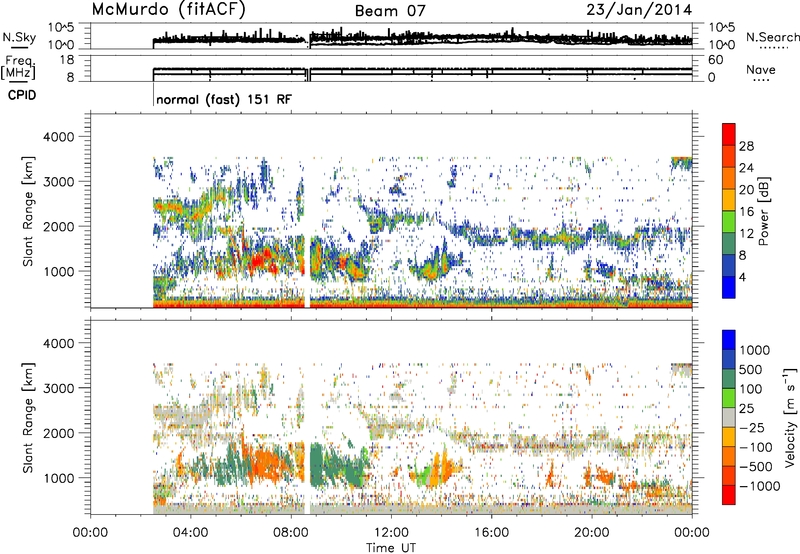Click the '12' value on Power scale
This screenshot has height=554, width=800.
[746, 234]
